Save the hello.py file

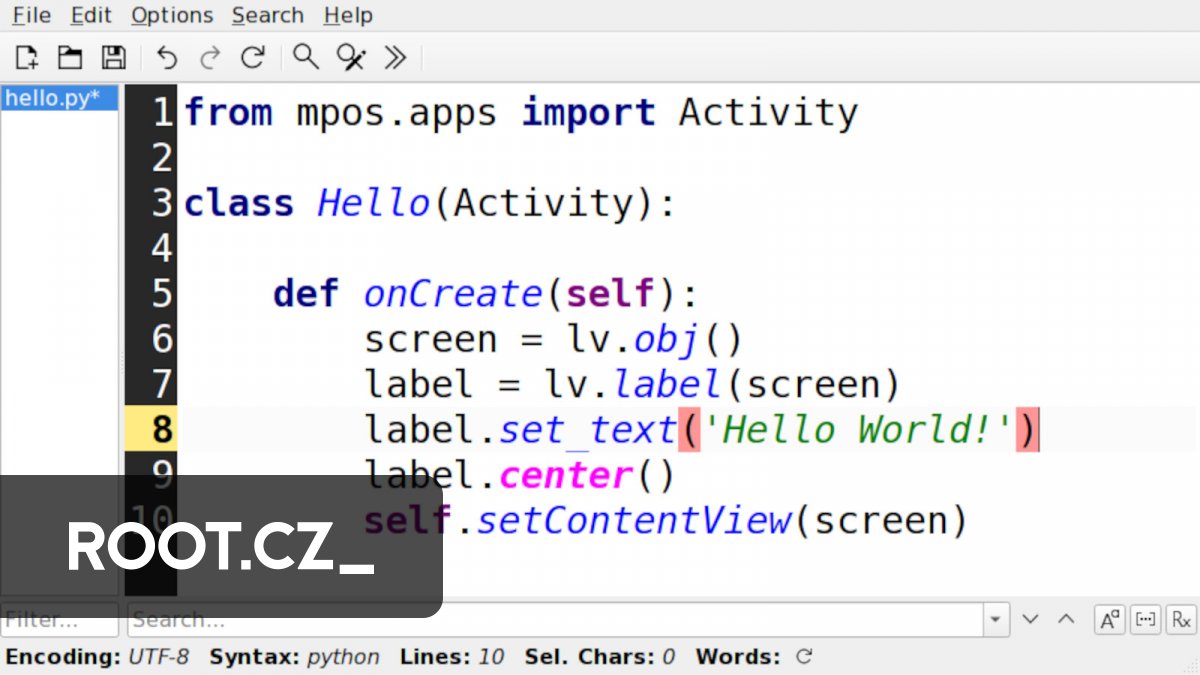tap(113, 57)
